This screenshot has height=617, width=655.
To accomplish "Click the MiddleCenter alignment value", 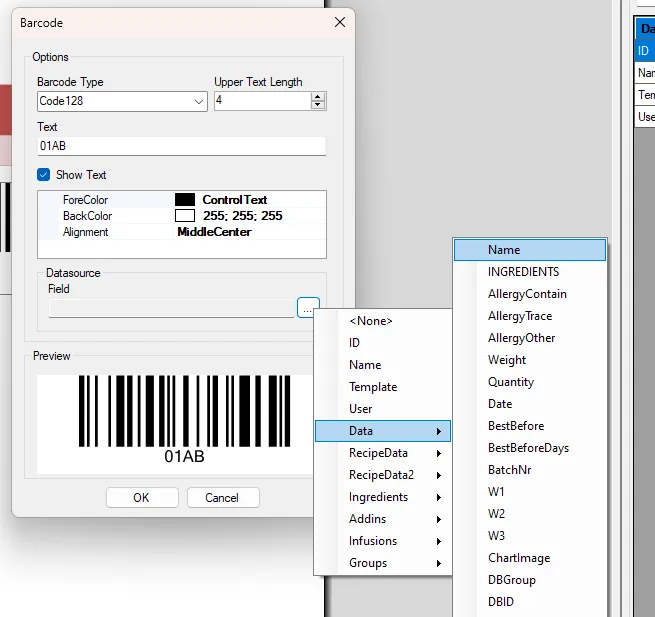I will click(x=214, y=232).
